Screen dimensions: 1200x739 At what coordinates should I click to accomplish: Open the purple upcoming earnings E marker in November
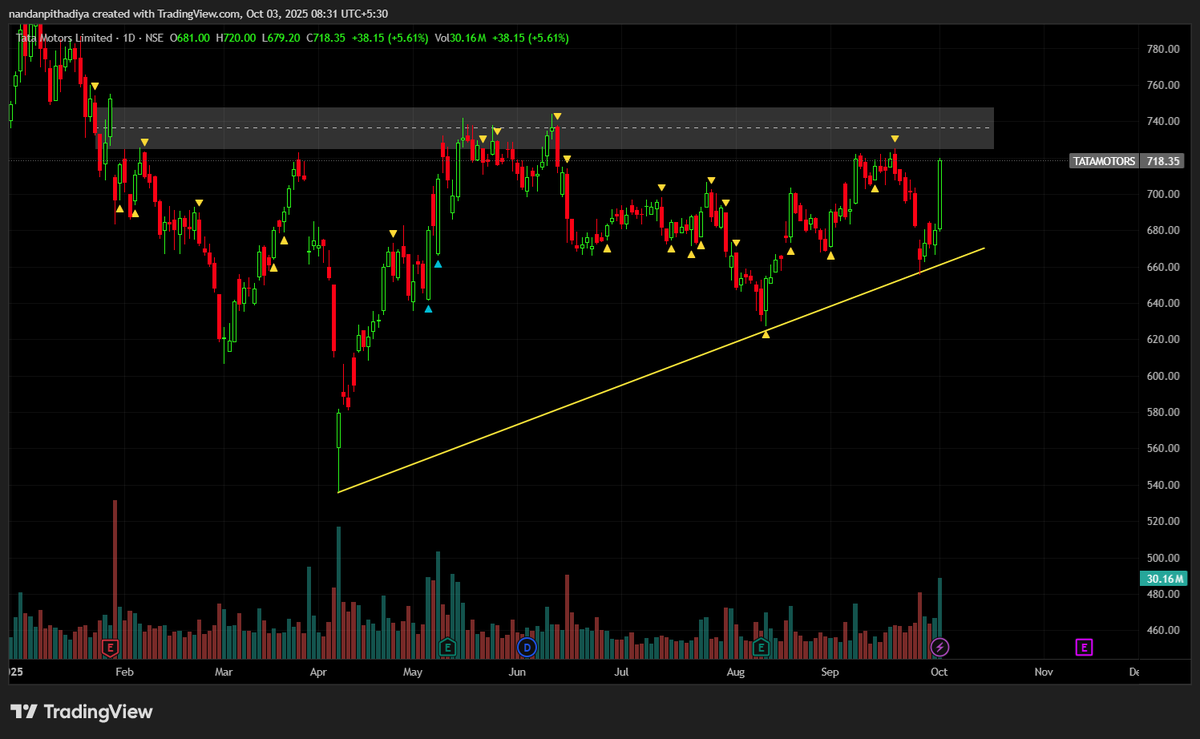[1084, 648]
